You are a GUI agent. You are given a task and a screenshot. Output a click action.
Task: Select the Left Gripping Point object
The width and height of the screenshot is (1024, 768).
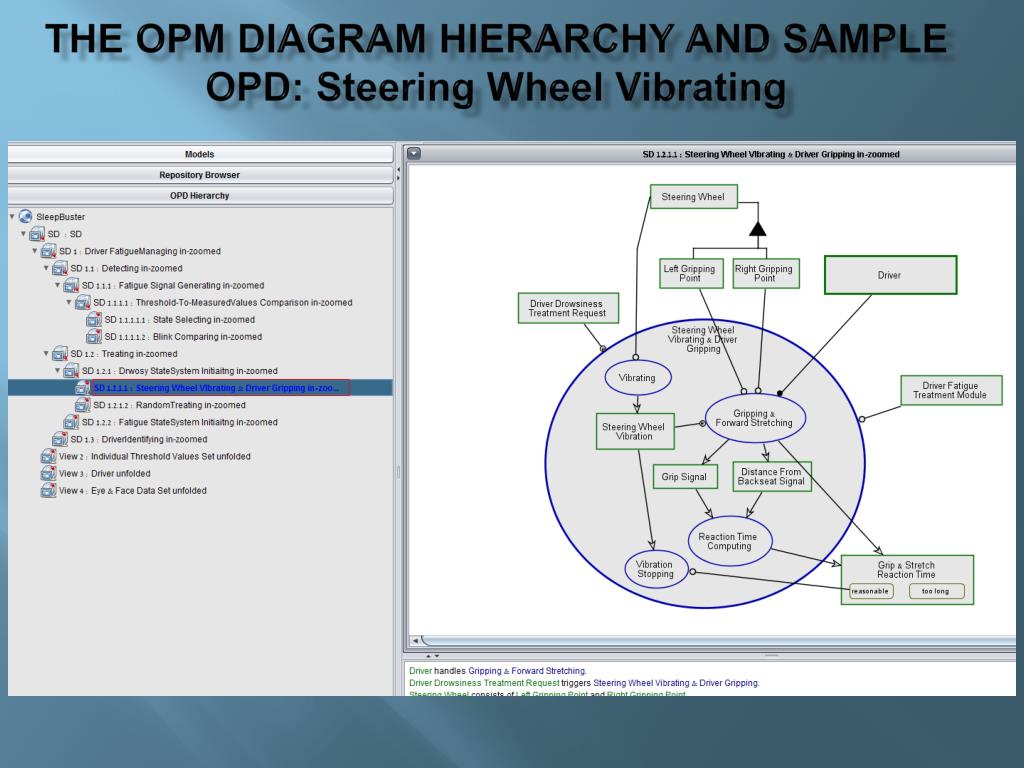coord(690,273)
